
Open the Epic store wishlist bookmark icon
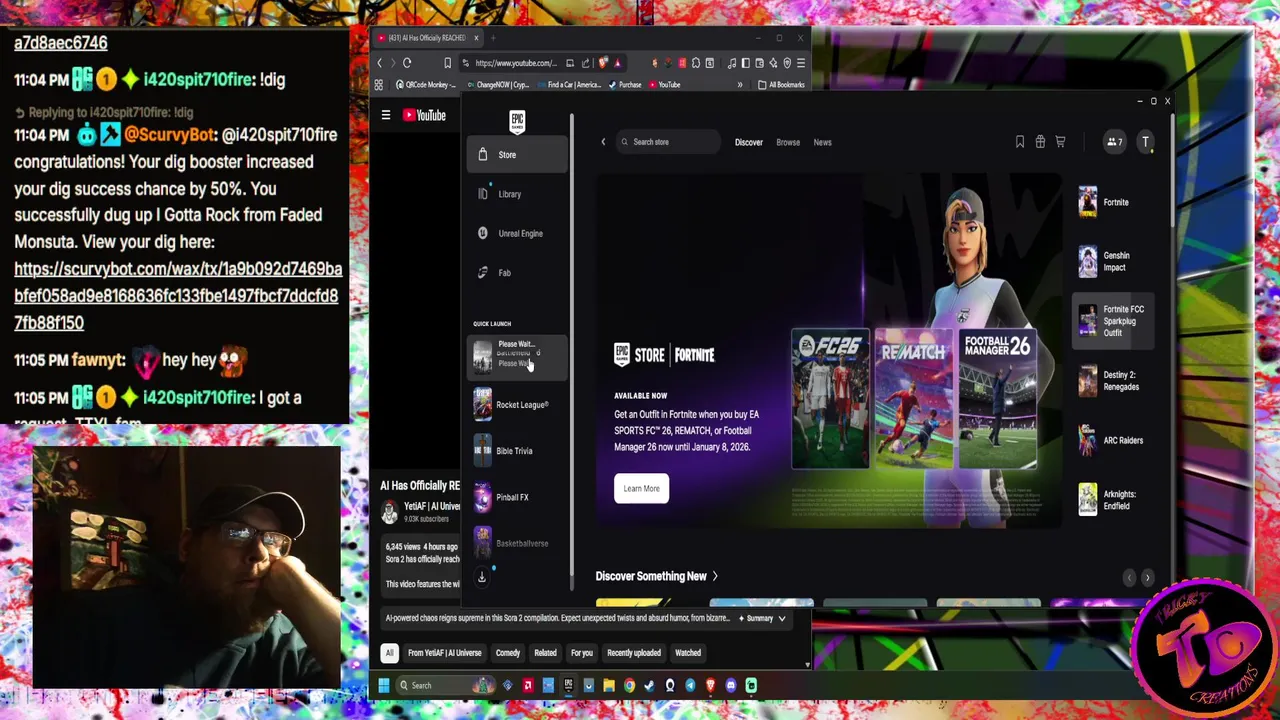point(1020,142)
